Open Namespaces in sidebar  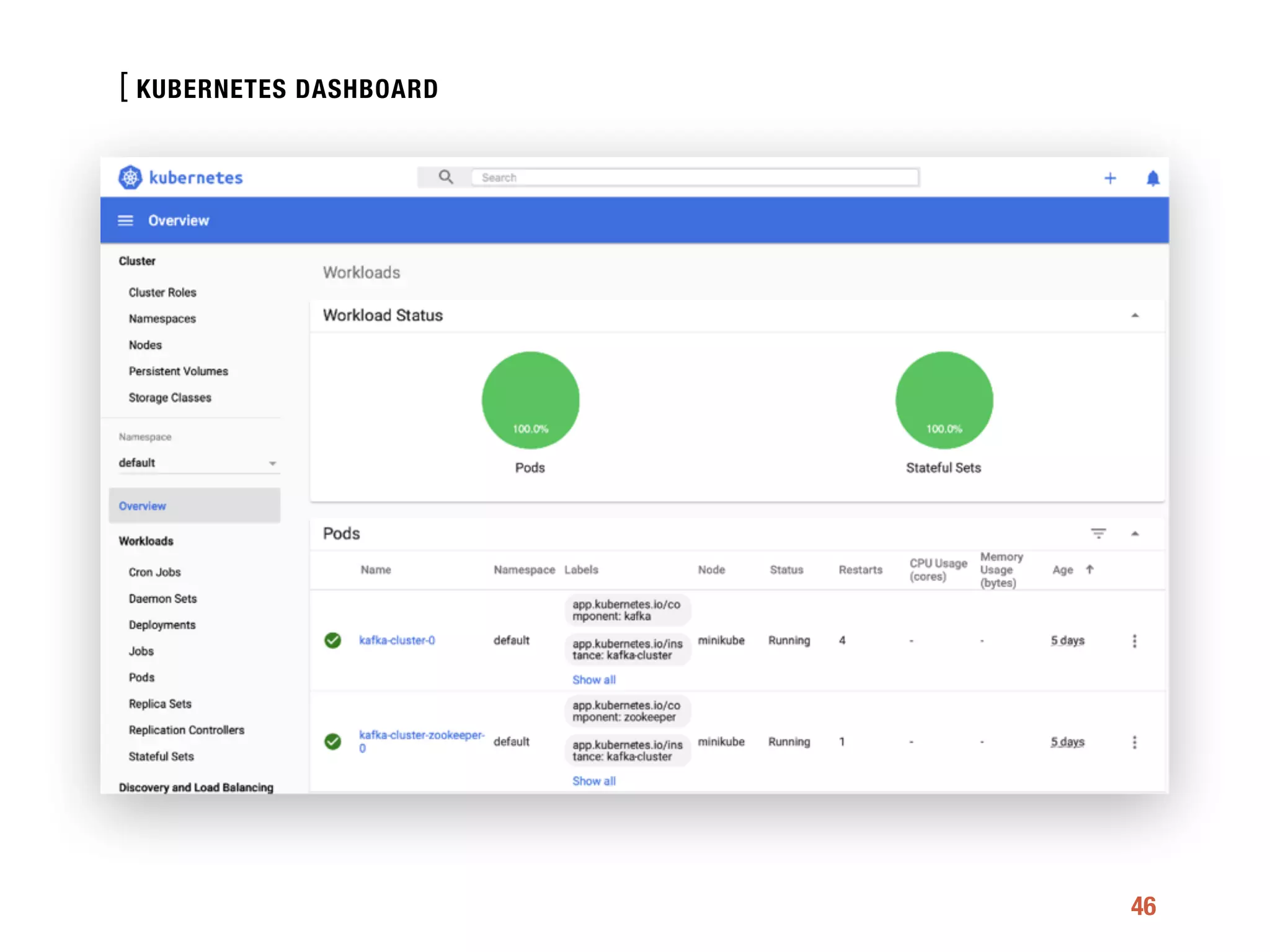pyautogui.click(x=162, y=319)
